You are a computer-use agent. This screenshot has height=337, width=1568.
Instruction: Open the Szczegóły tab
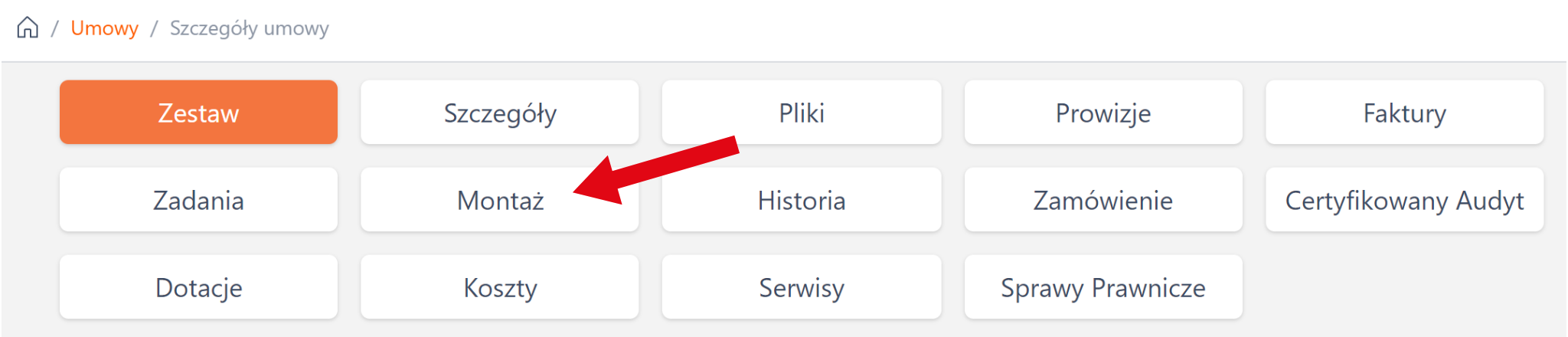[x=500, y=113]
